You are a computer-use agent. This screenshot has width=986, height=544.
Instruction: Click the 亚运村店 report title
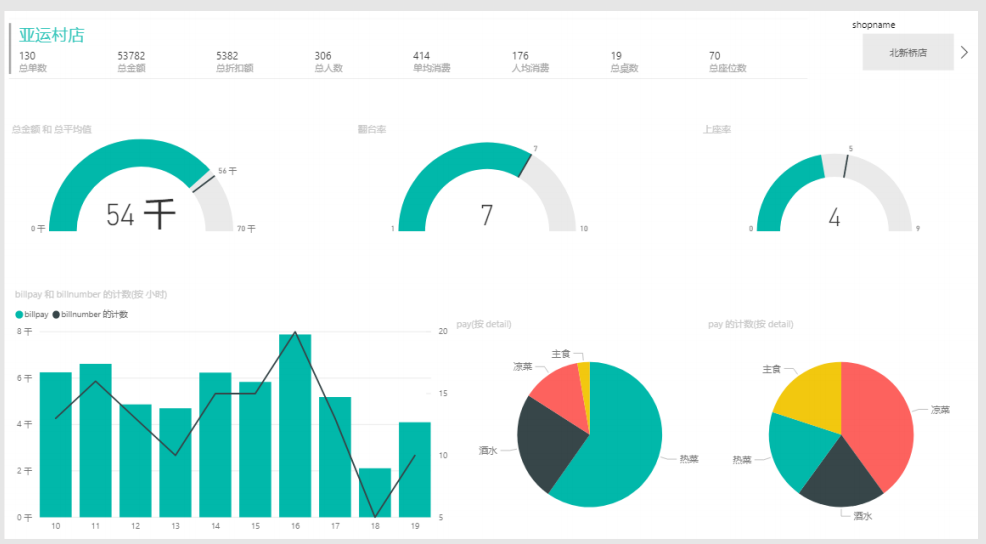[x=52, y=35]
